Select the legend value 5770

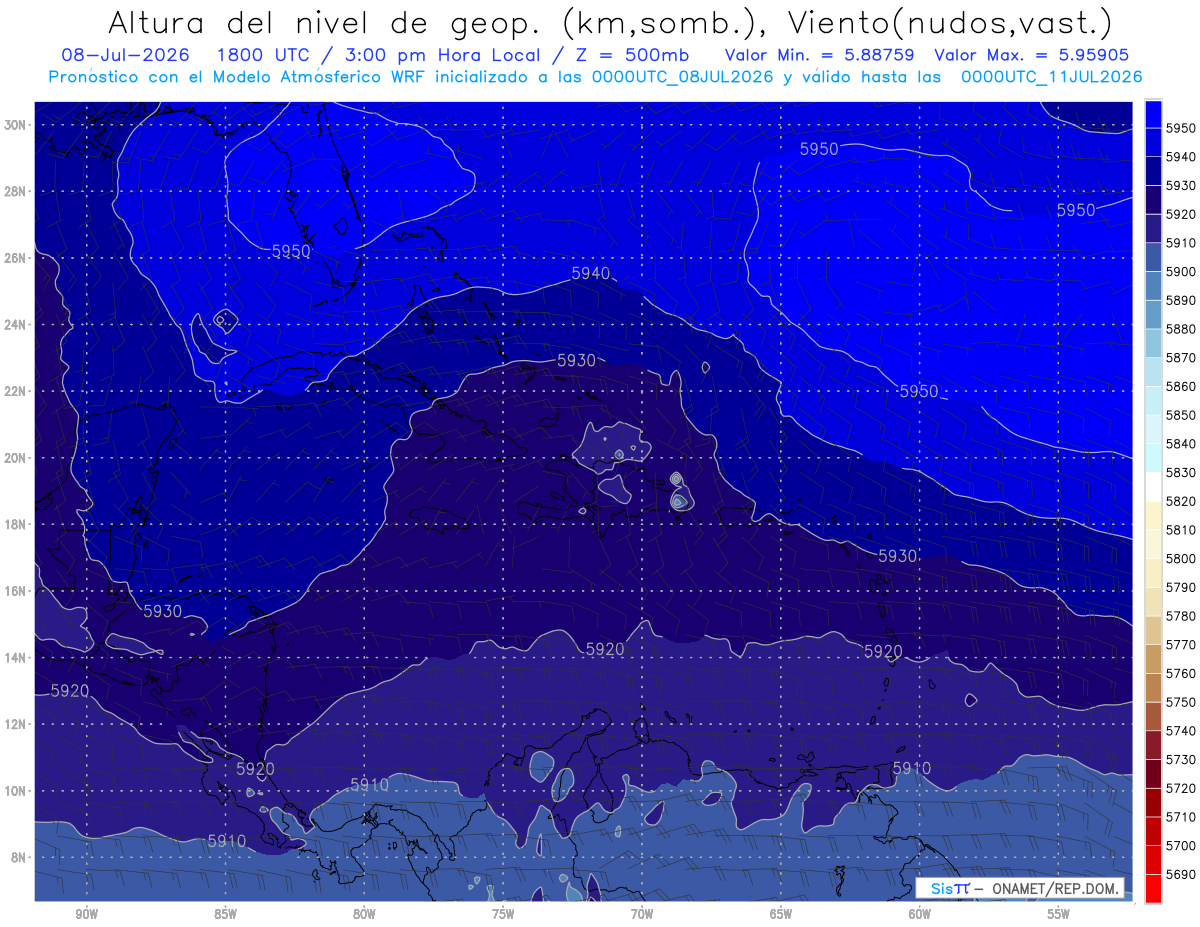click(1181, 644)
